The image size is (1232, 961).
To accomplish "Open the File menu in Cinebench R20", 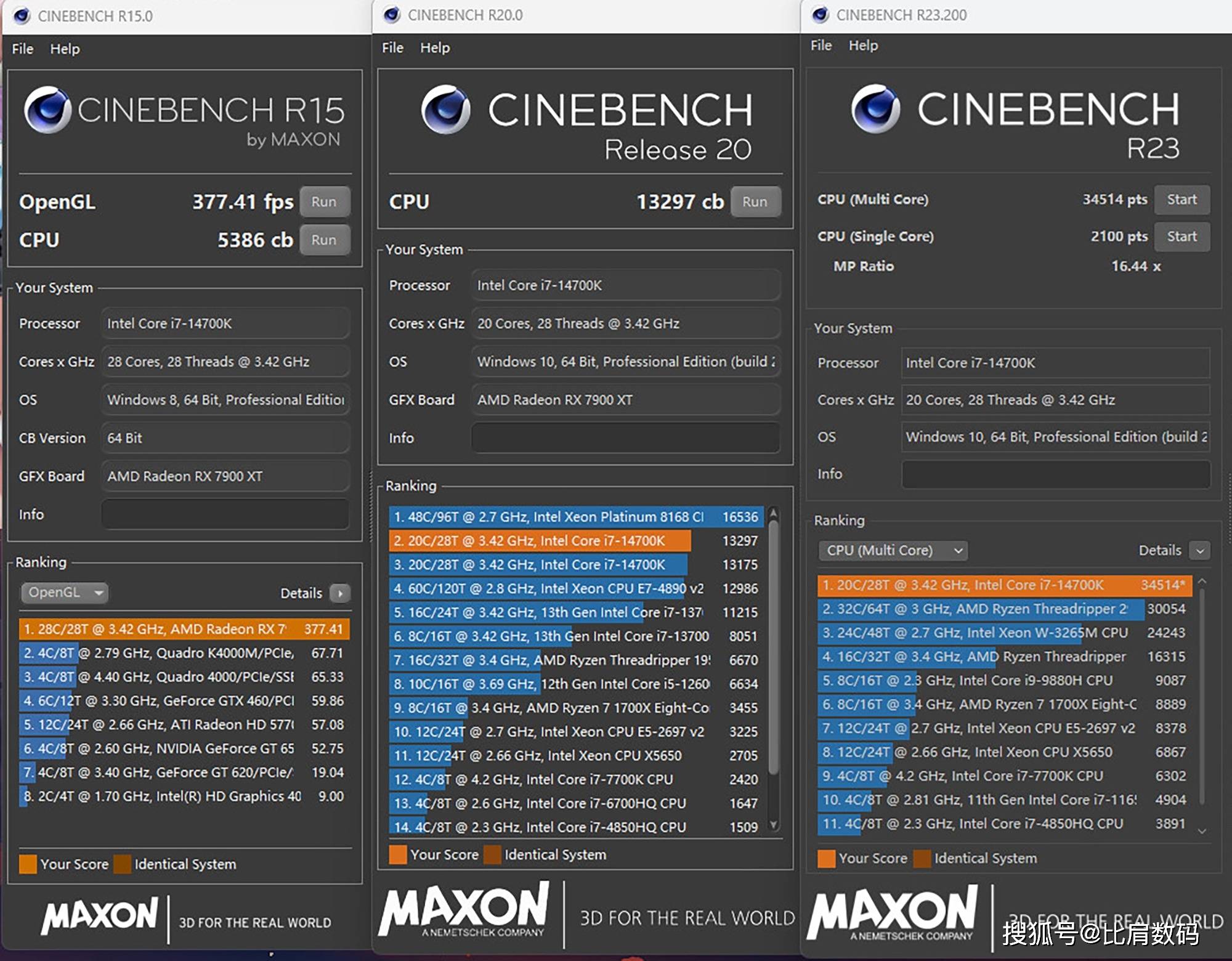I will 392,47.
